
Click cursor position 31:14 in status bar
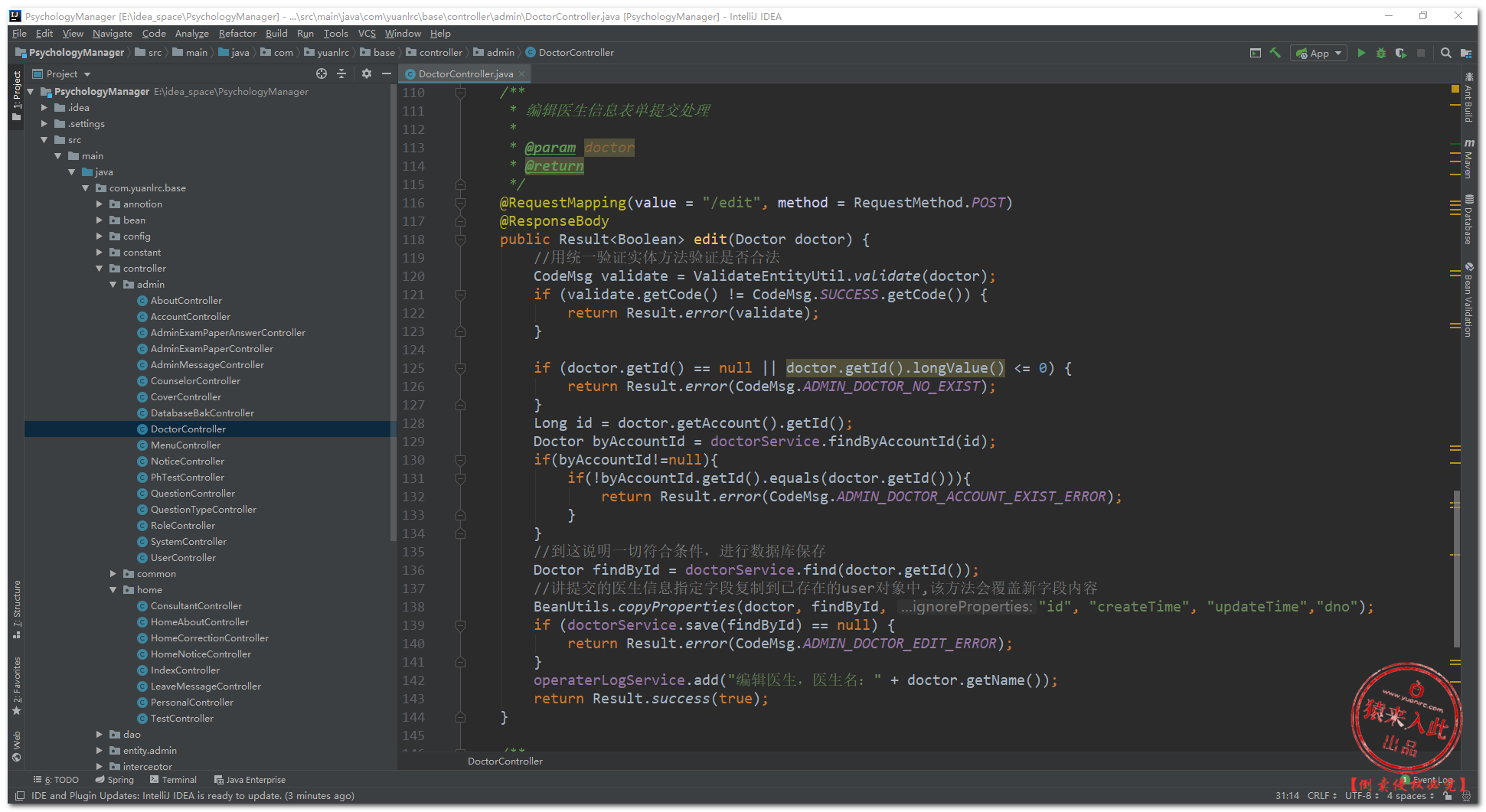pyautogui.click(x=1287, y=796)
